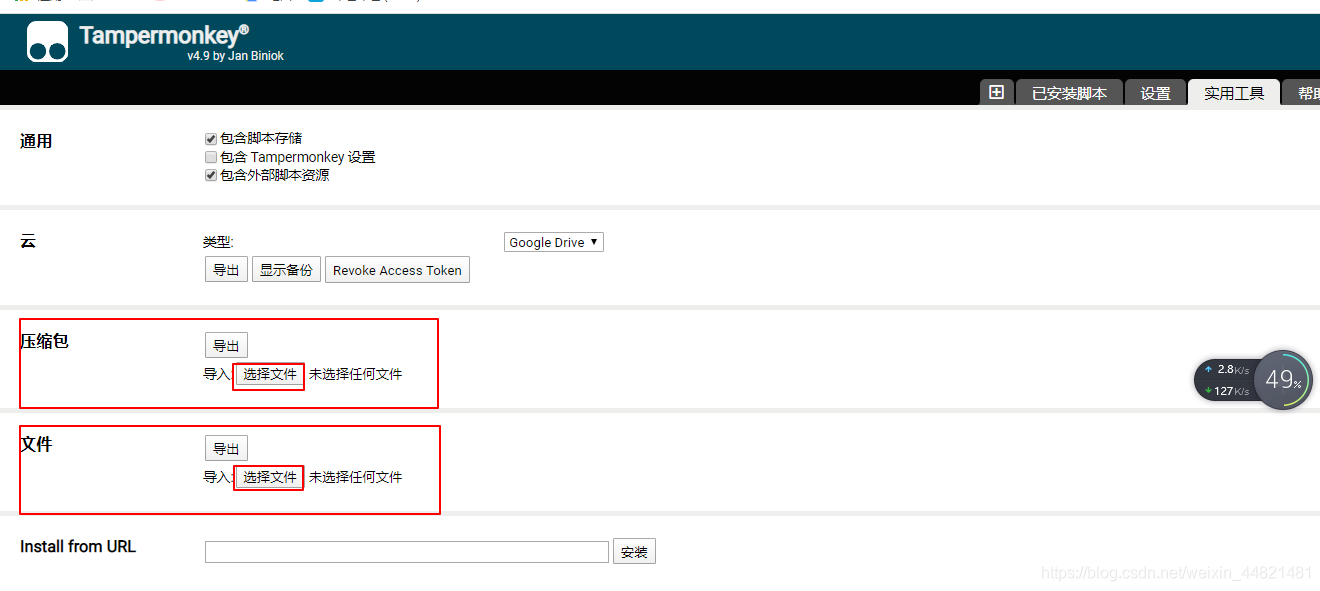Click 导出 button in the 压缩包 section
This screenshot has width=1320, height=591.
pyautogui.click(x=226, y=346)
